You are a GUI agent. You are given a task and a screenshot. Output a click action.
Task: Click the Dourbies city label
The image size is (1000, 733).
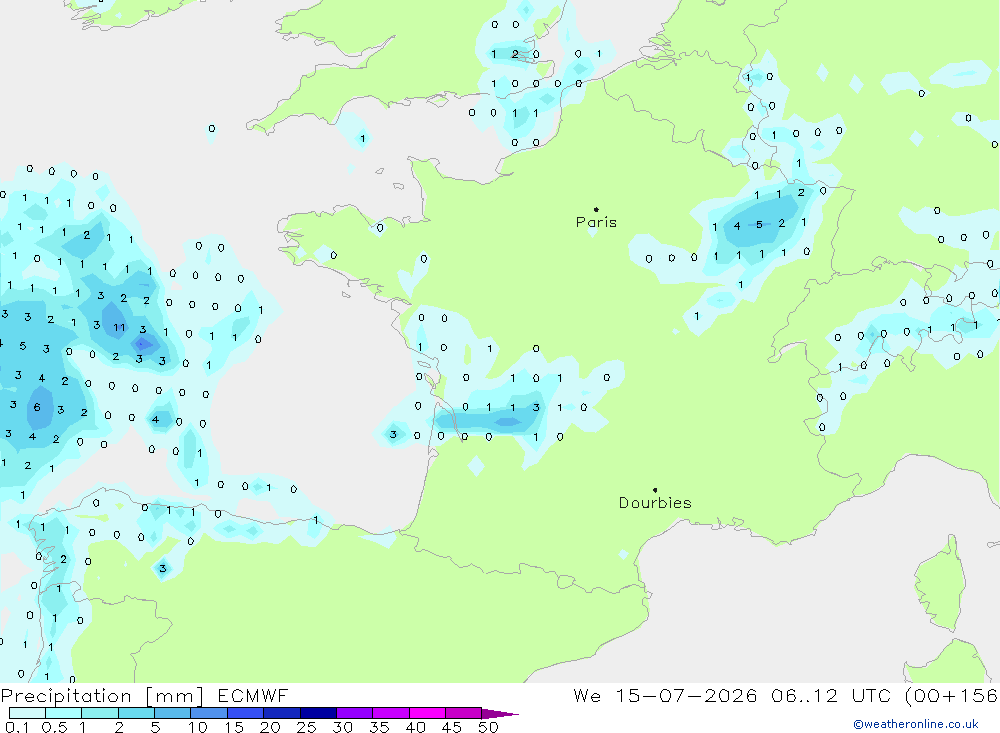point(655,503)
